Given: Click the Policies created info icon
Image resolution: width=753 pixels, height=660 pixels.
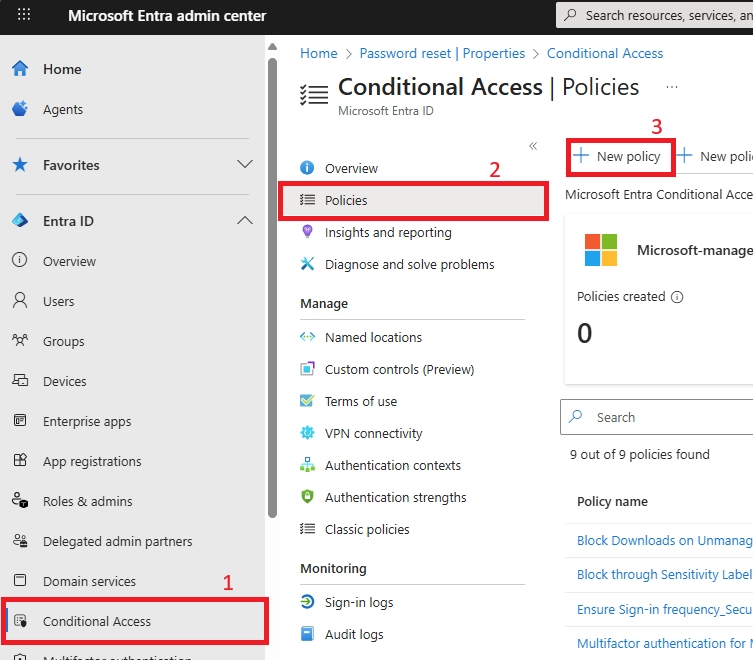Looking at the screenshot, I should pos(677,297).
